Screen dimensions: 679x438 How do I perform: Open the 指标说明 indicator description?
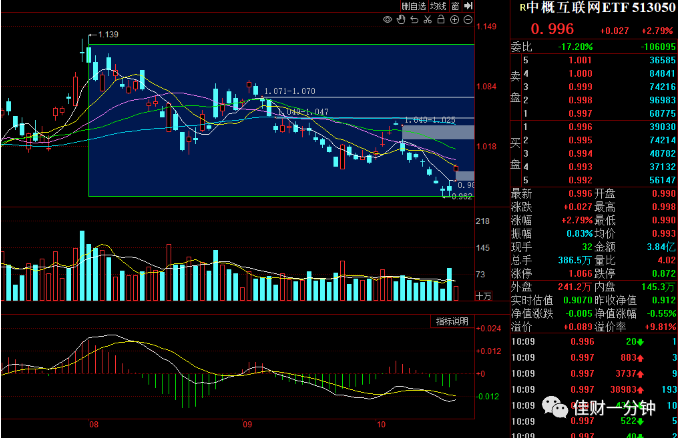[452, 321]
